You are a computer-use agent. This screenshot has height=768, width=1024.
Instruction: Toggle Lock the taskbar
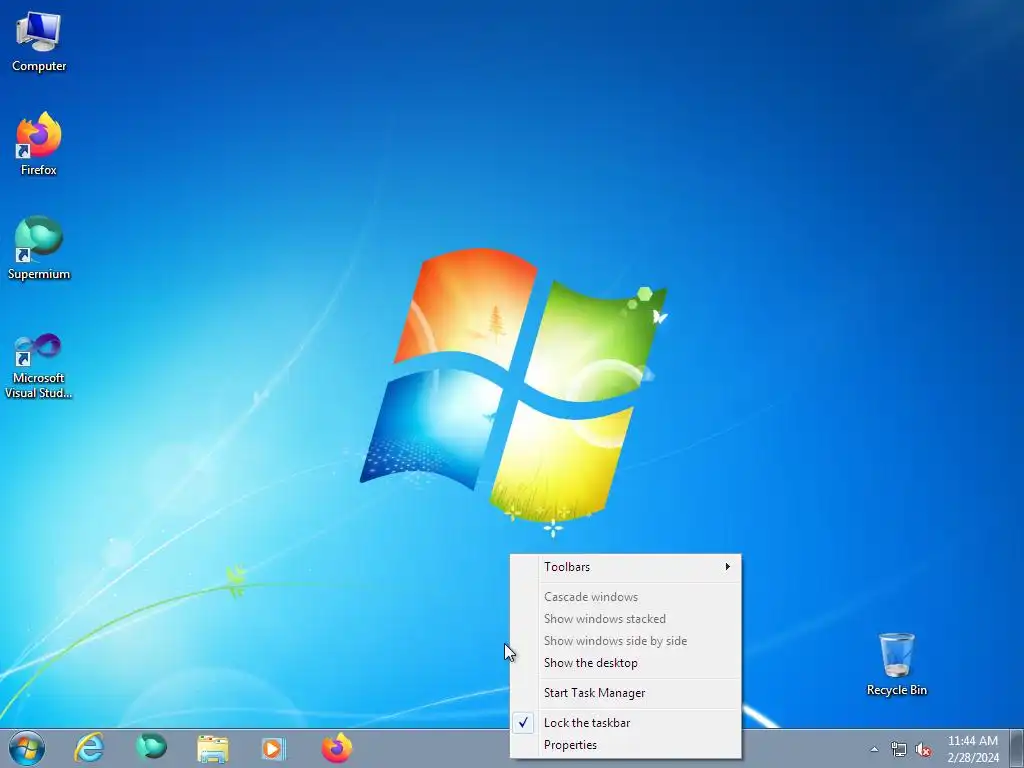626,723
